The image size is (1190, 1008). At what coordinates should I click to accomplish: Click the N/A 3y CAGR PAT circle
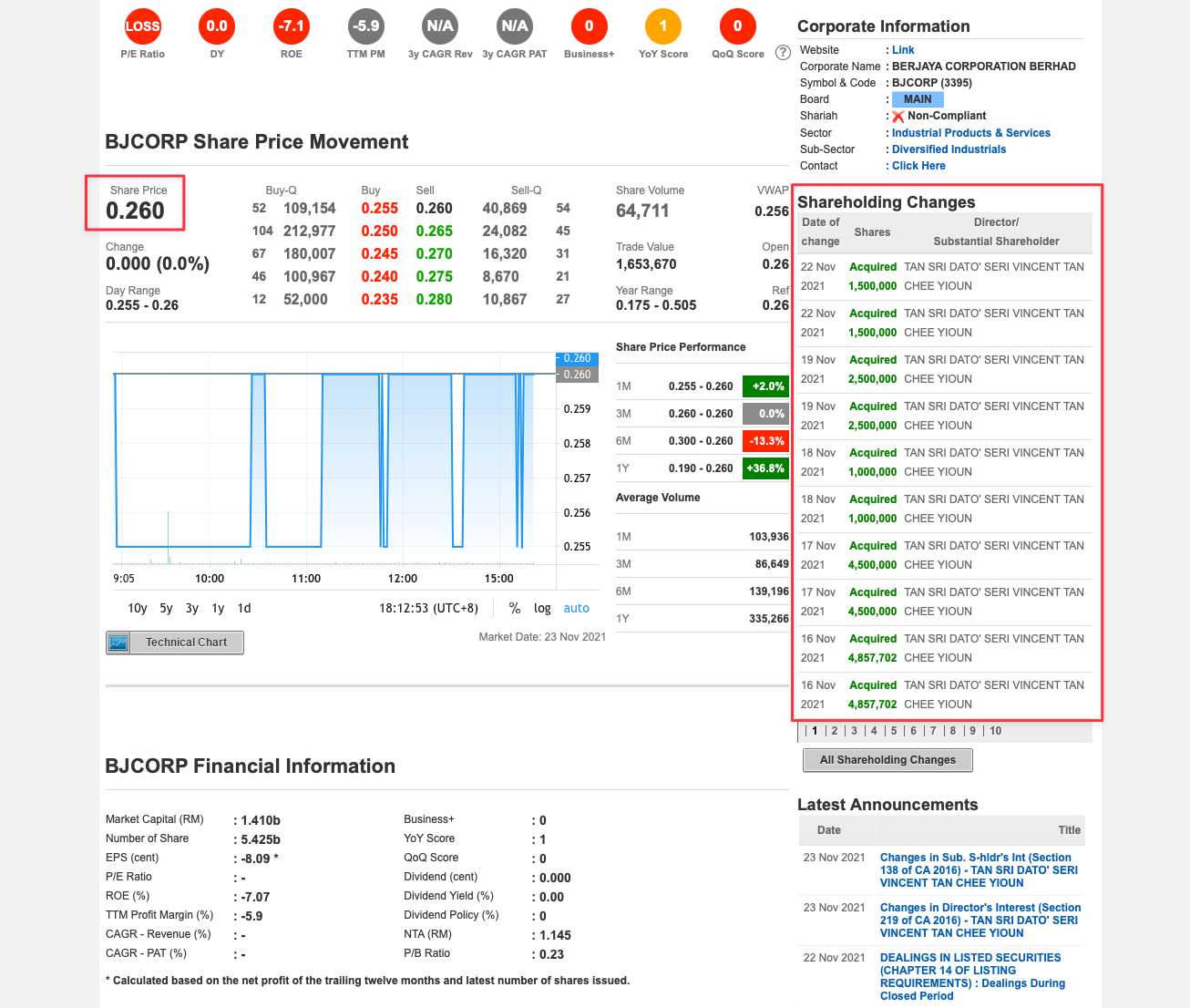(515, 26)
